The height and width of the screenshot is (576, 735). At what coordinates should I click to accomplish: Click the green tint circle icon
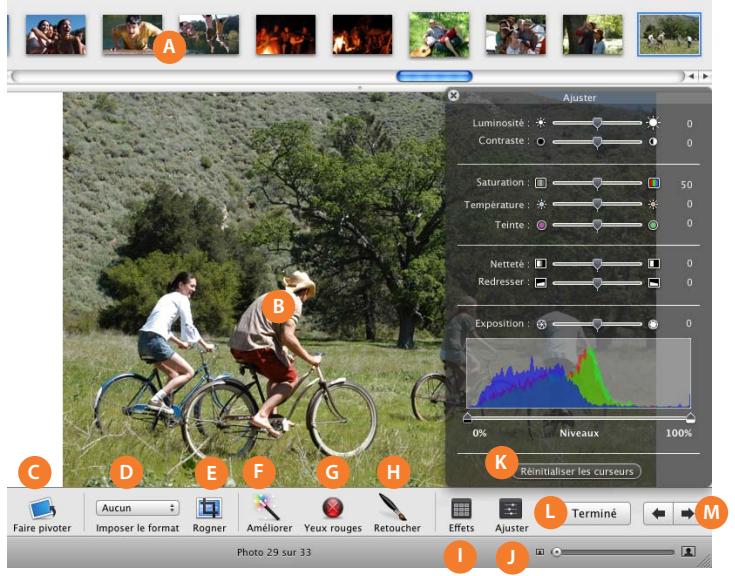[x=653, y=225]
